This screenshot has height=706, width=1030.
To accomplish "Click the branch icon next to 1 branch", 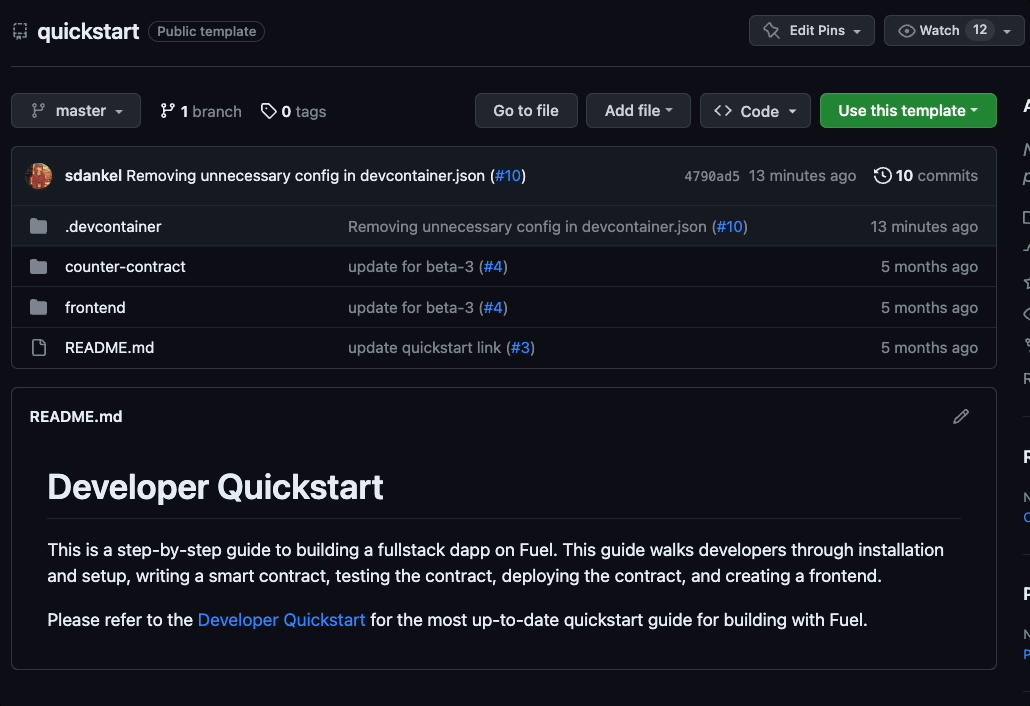I will [x=167, y=111].
